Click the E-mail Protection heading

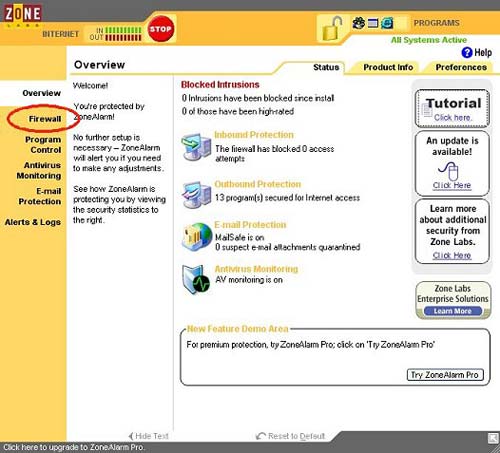[250, 225]
